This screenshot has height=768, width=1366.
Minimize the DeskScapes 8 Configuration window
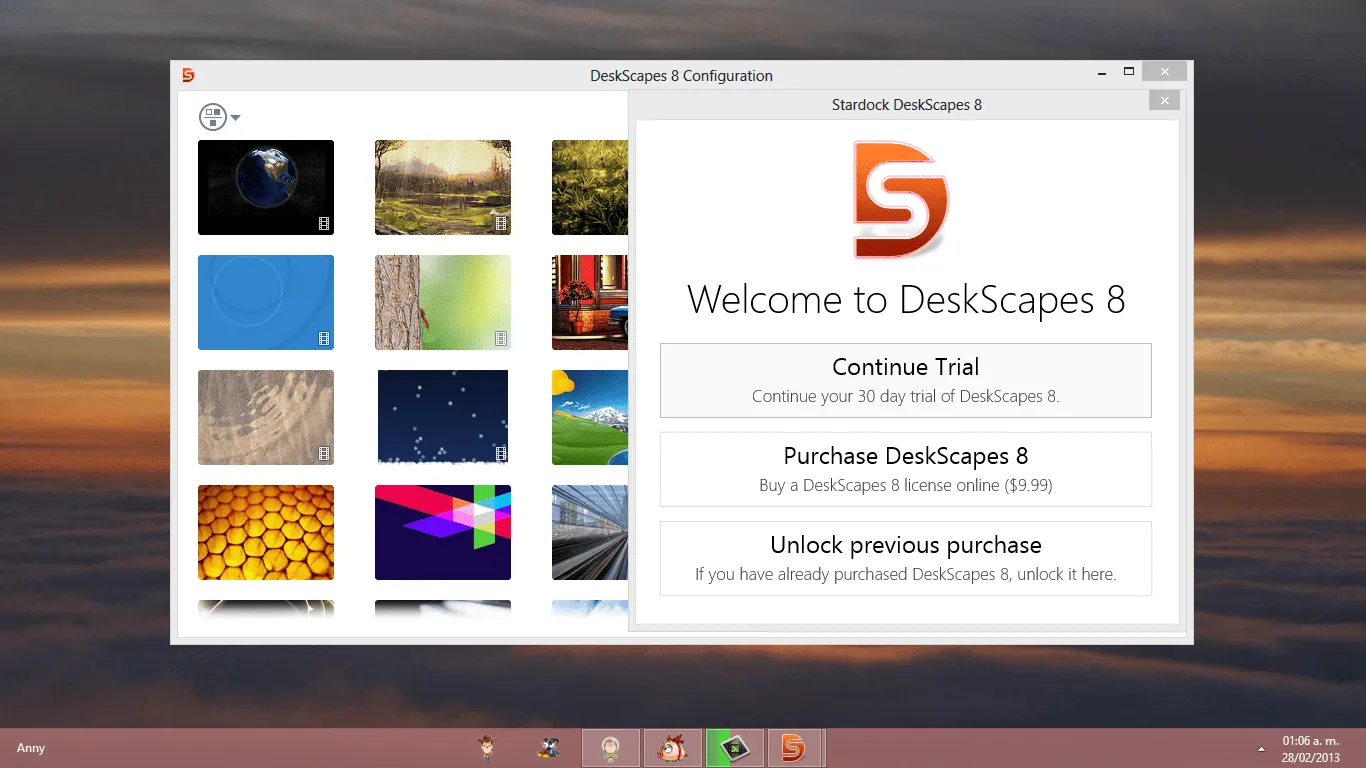click(1102, 72)
